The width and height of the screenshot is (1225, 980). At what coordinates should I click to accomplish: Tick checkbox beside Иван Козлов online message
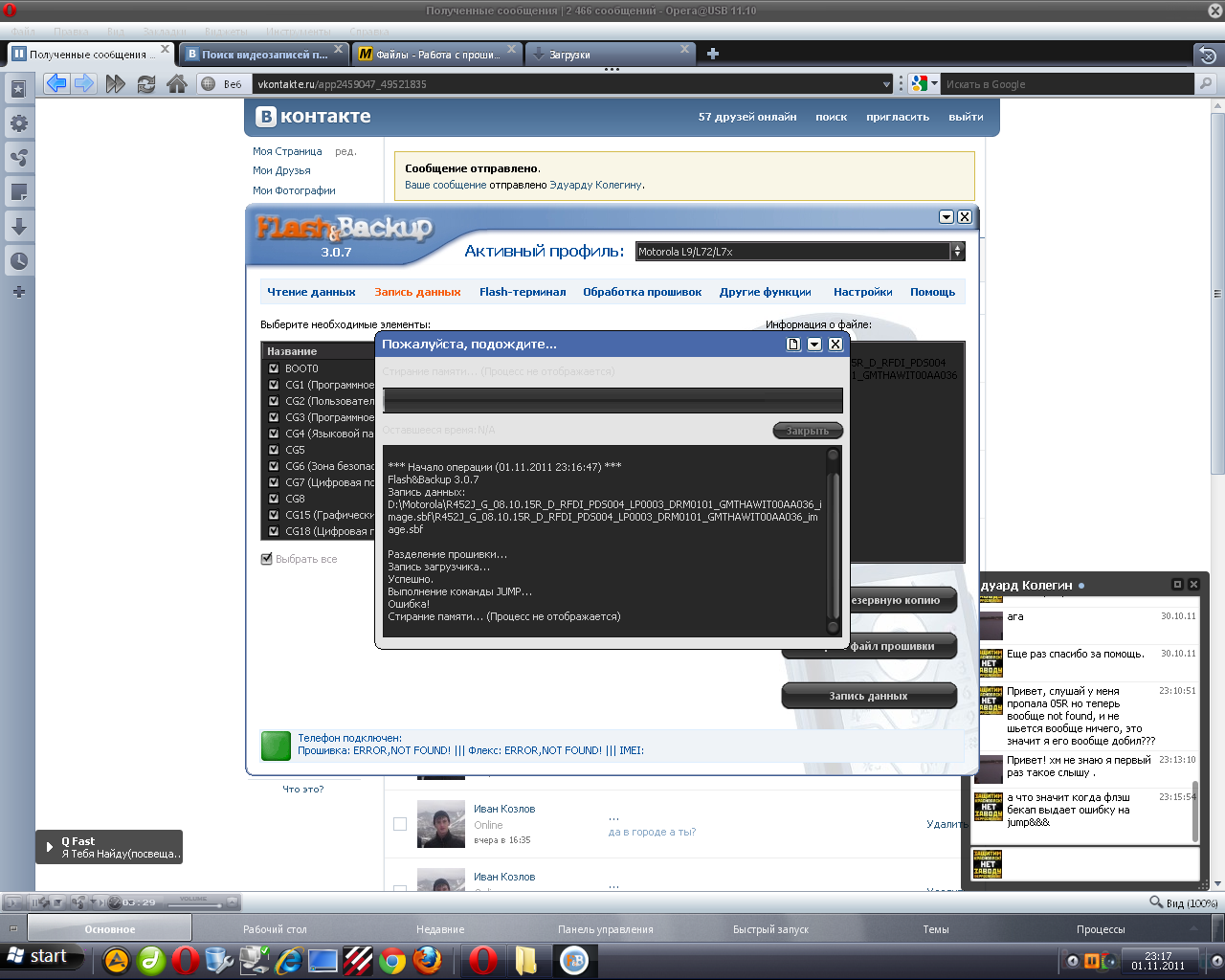coord(400,824)
